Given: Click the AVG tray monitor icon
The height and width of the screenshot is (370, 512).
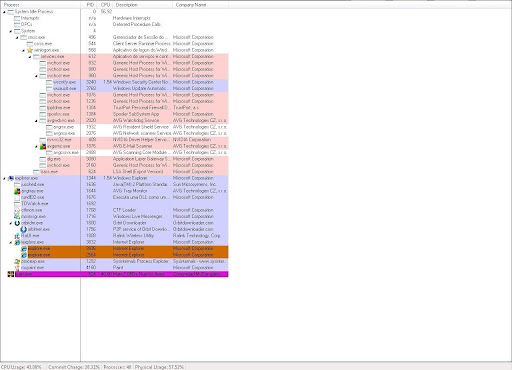Looking at the screenshot, I should tap(17, 191).
